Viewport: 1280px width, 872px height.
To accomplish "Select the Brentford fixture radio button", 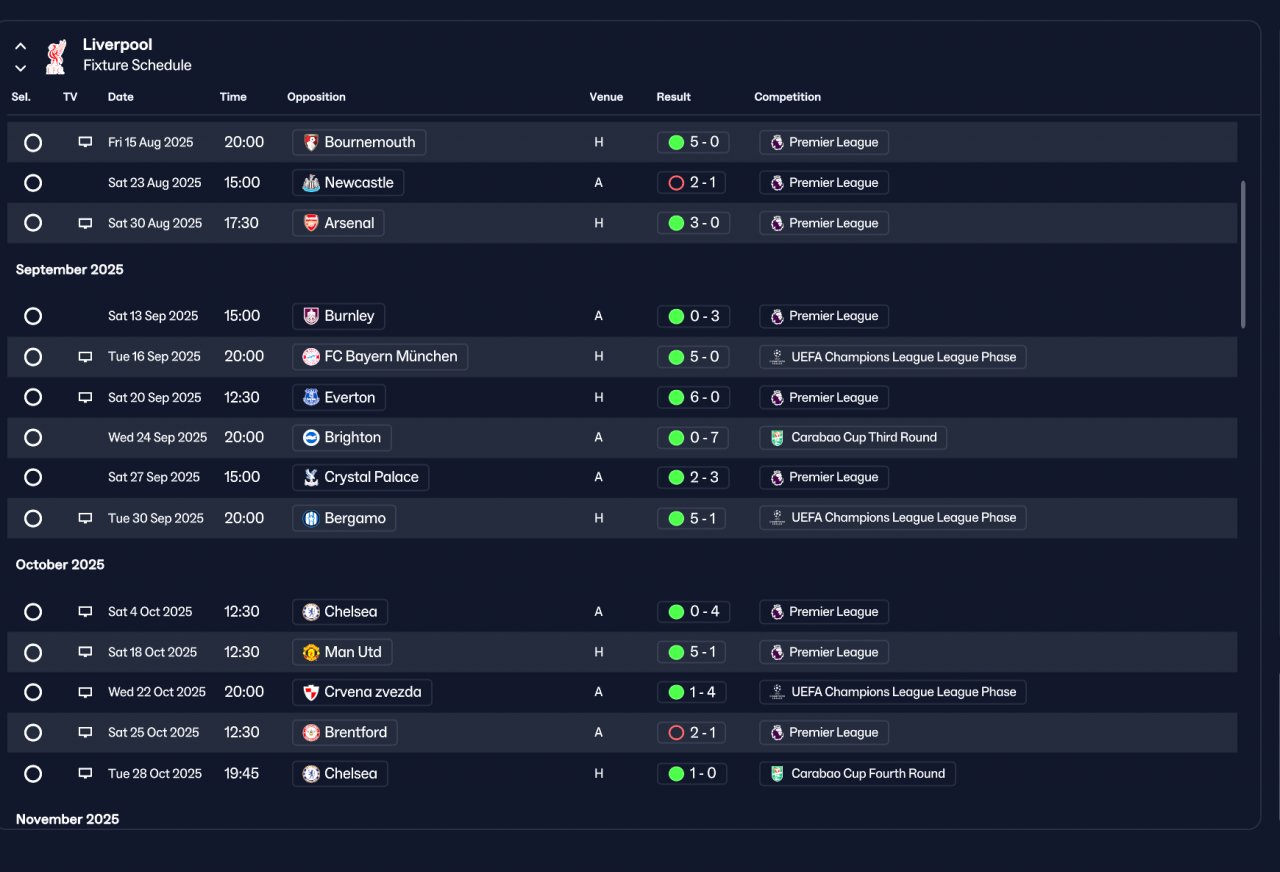I will pos(33,733).
